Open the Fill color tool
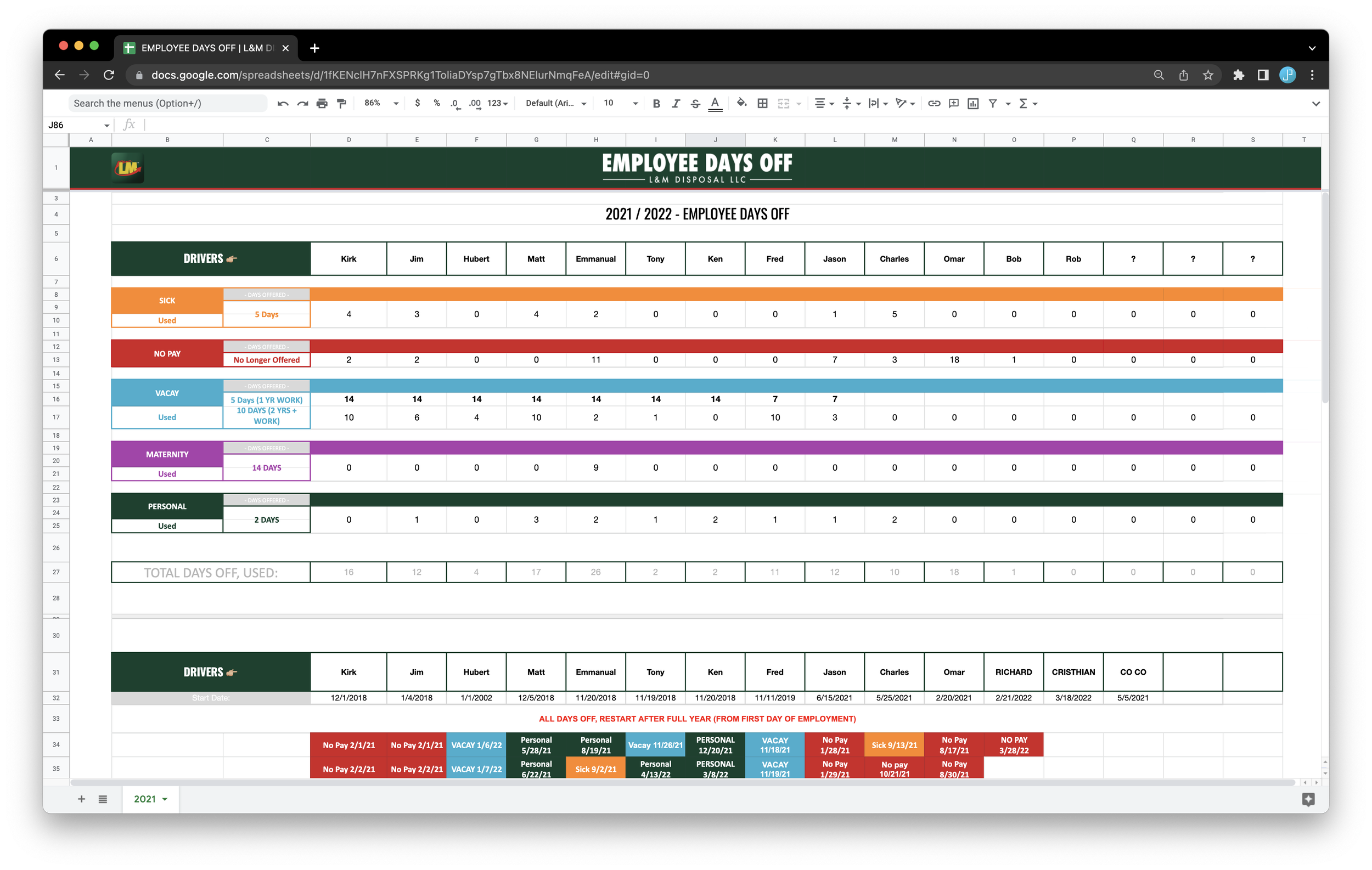The width and height of the screenshot is (1372, 870). pyautogui.click(x=742, y=103)
